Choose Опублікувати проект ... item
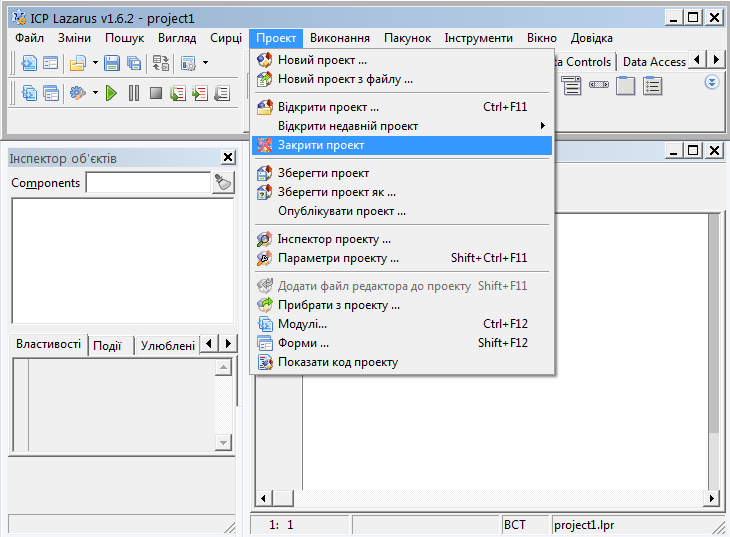This screenshot has height=537, width=730. click(402, 211)
